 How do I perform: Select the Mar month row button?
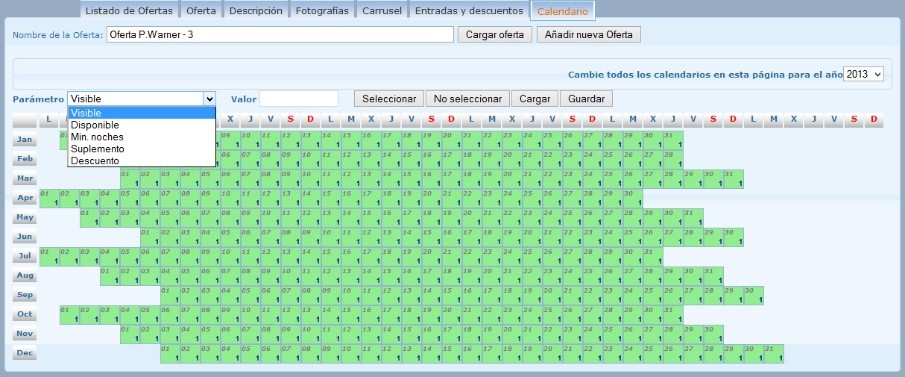pos(25,178)
